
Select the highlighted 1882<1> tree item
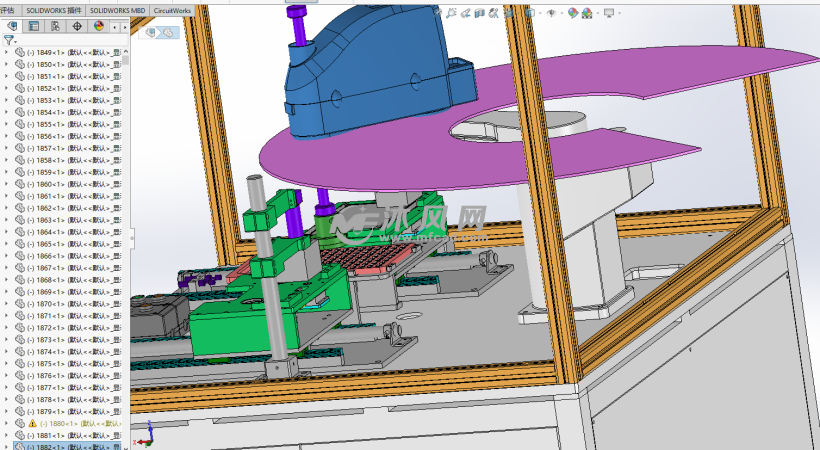[x=70, y=447]
